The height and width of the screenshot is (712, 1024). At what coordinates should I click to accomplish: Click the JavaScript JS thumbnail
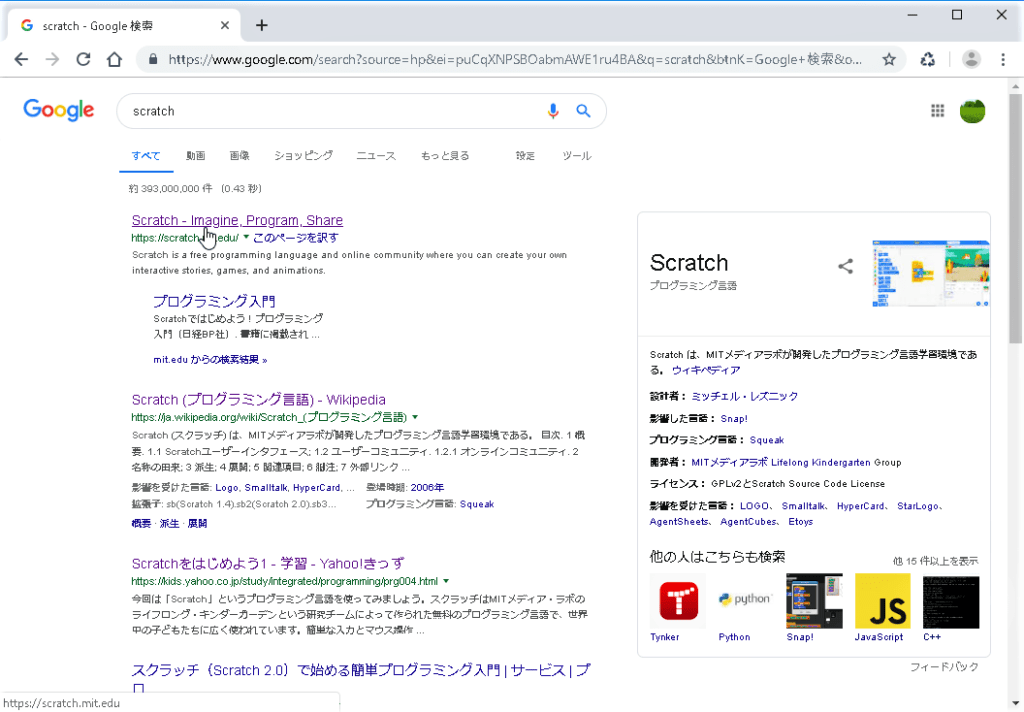click(882, 601)
